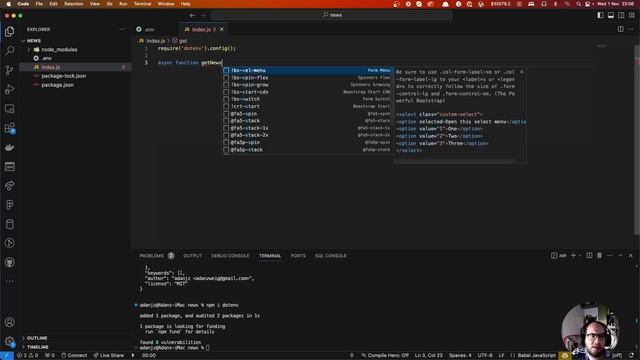Image resolution: width=640 pixels, height=360 pixels.
Task: Show additional activity bar views
Action: point(9,282)
